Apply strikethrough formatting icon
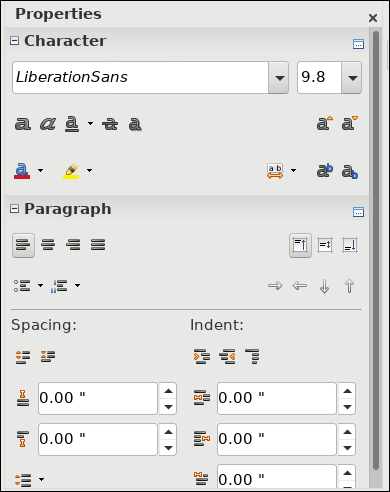This screenshot has height=492, width=390. pos(110,124)
